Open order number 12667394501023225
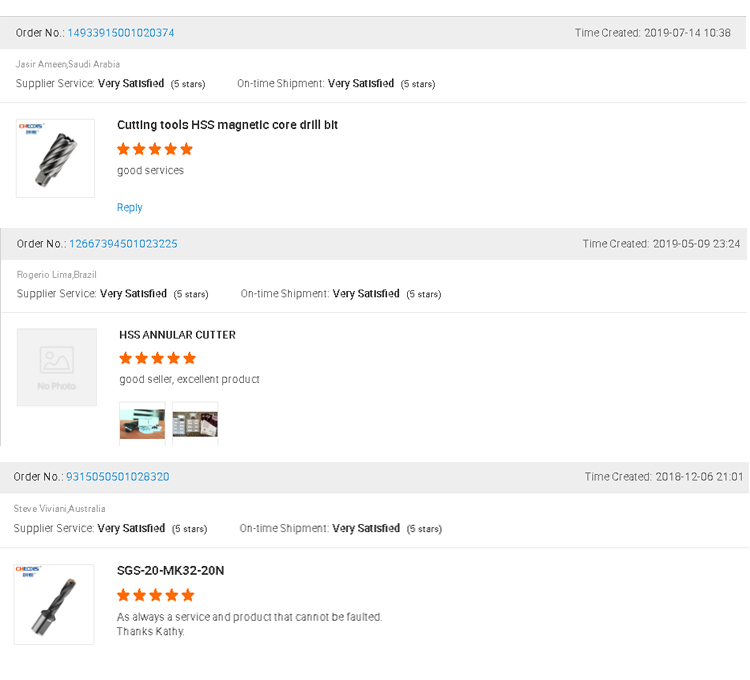The width and height of the screenshot is (750, 680). (x=123, y=244)
